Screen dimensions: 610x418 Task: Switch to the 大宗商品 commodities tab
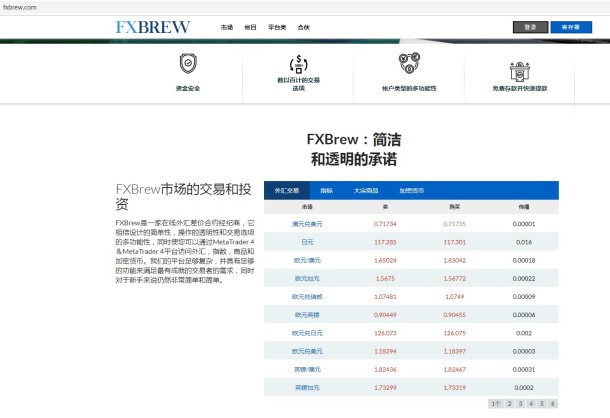pyautogui.click(x=366, y=190)
